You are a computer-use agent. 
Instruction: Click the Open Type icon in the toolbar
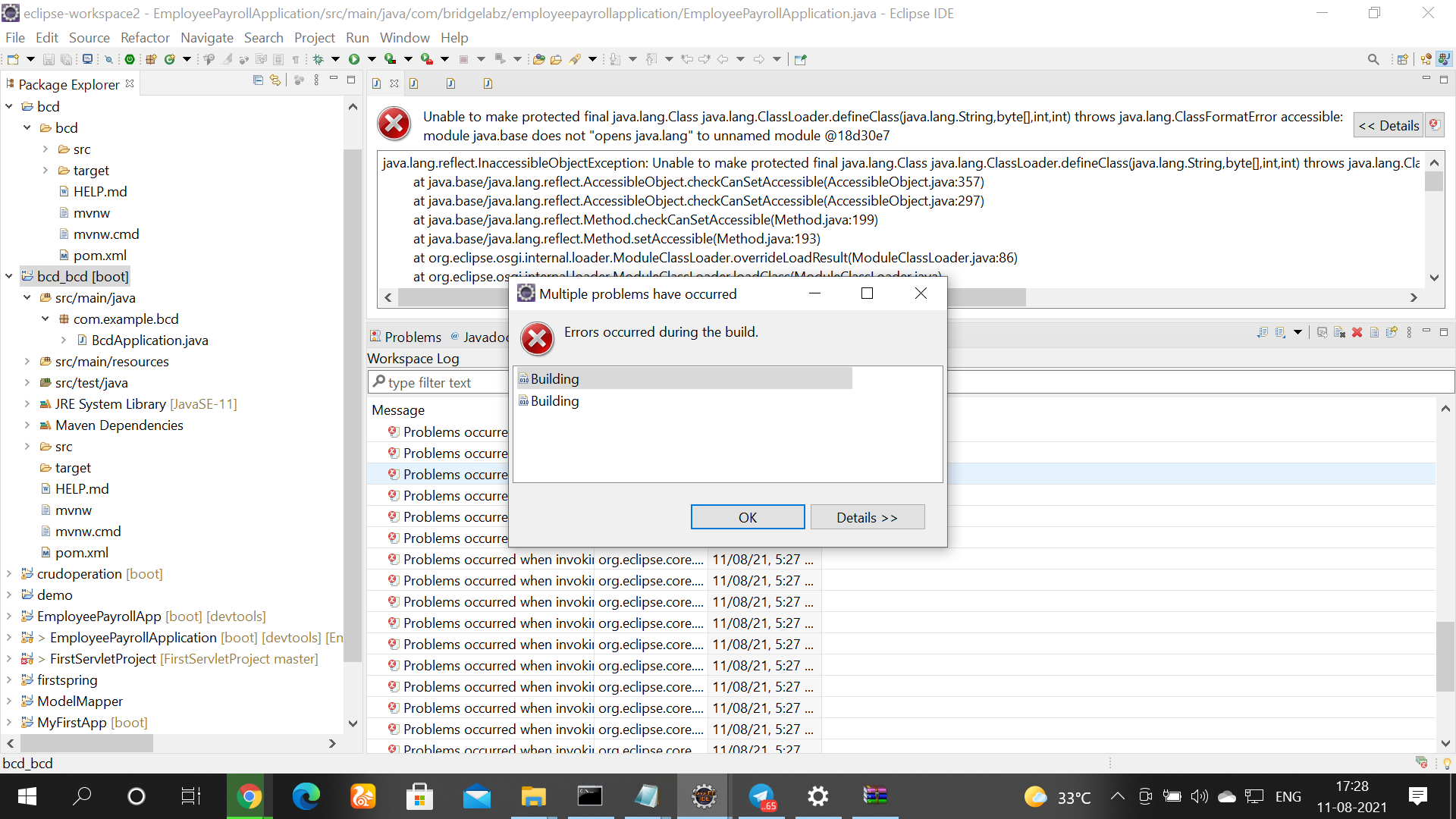538,59
